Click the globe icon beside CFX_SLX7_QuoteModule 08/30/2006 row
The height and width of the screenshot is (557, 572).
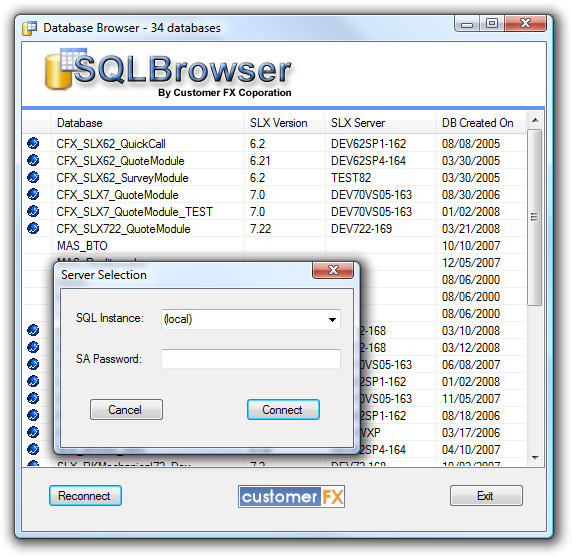33,194
